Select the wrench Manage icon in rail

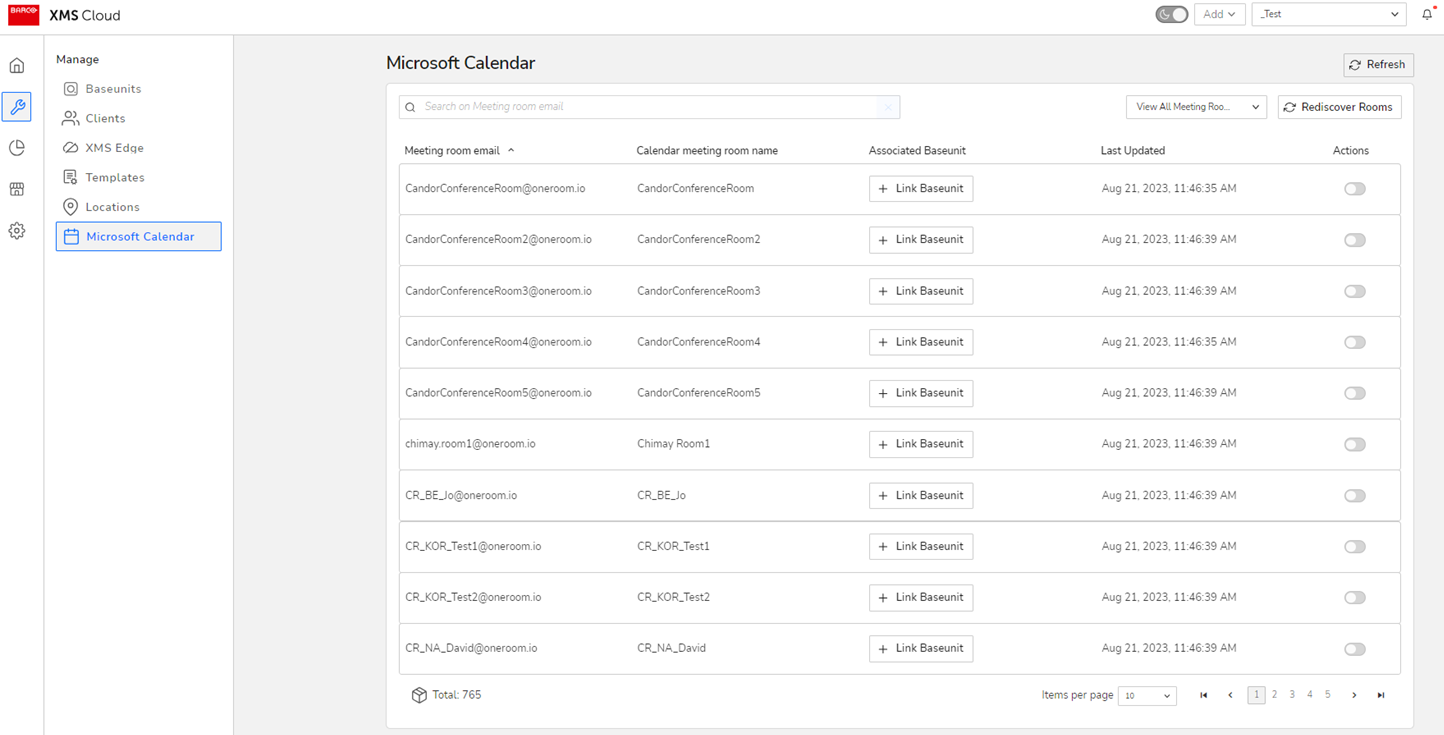[17, 107]
